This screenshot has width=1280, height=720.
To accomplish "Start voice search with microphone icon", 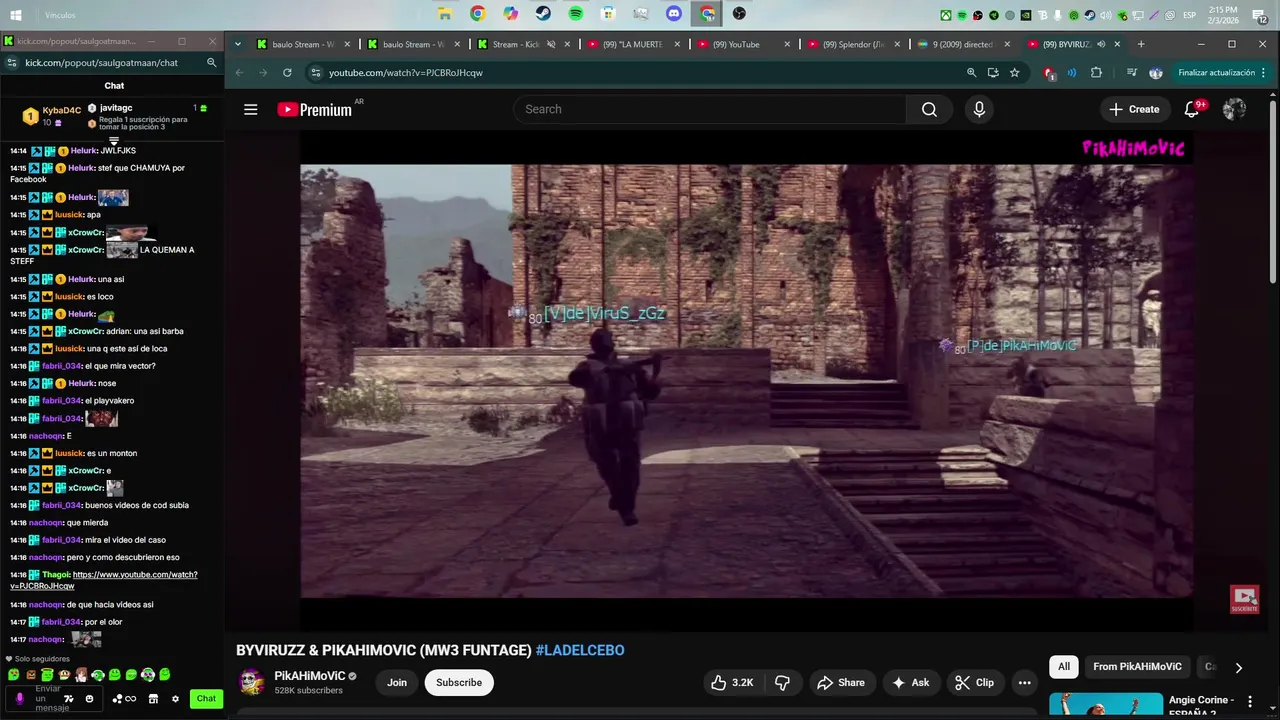I will [979, 110].
